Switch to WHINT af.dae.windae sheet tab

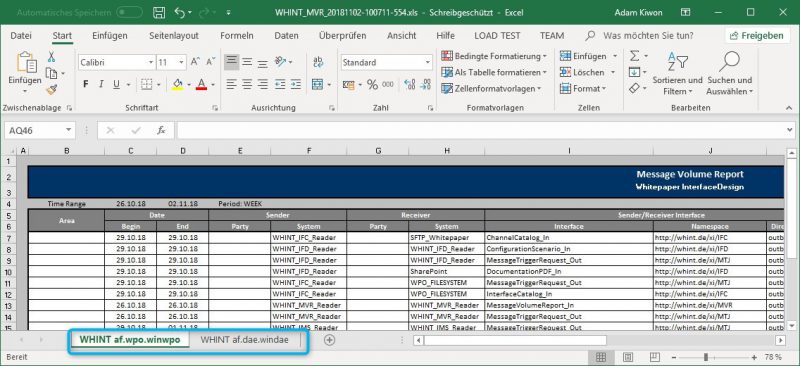[244, 339]
